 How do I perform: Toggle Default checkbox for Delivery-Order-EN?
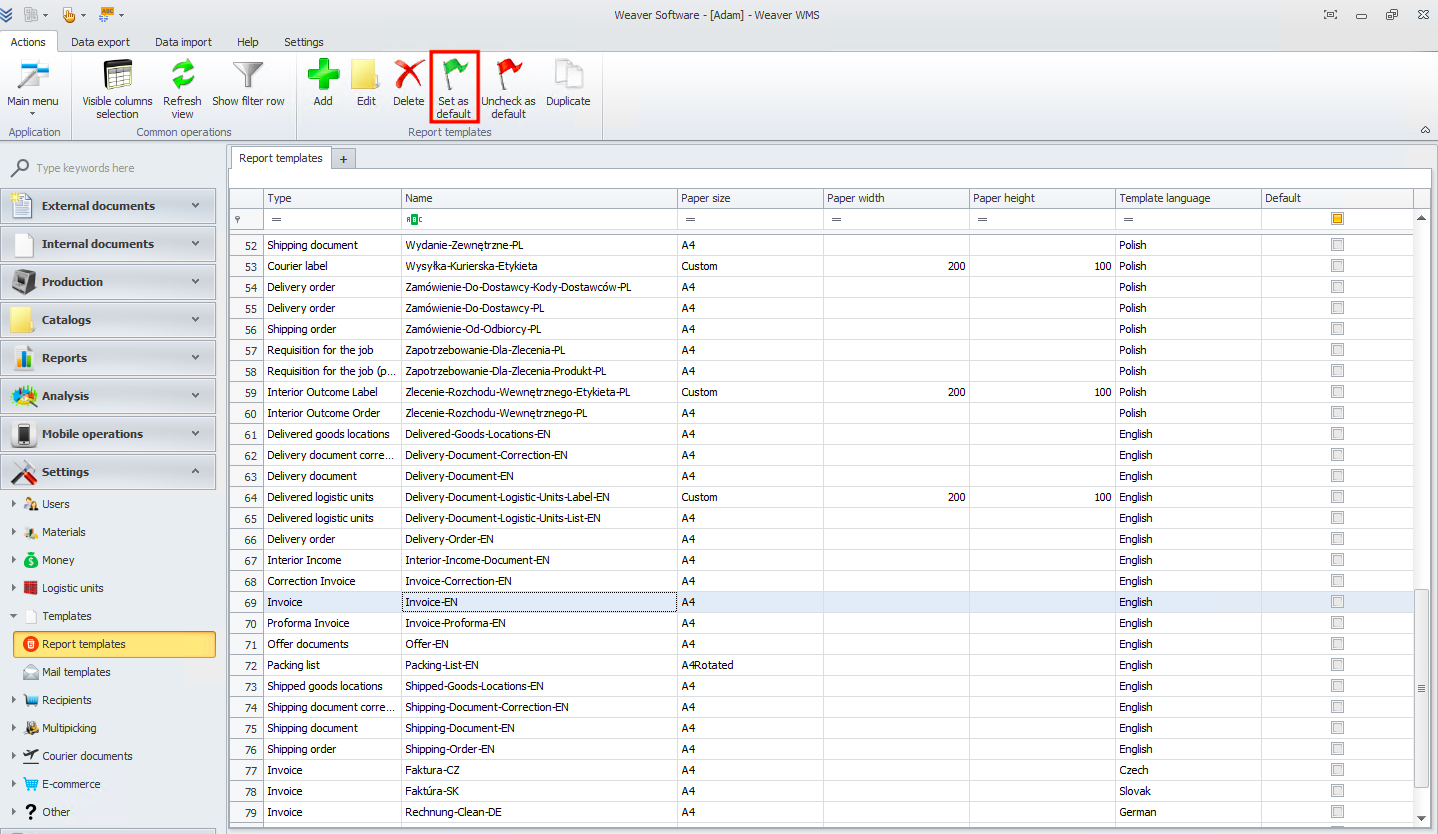(x=1337, y=539)
